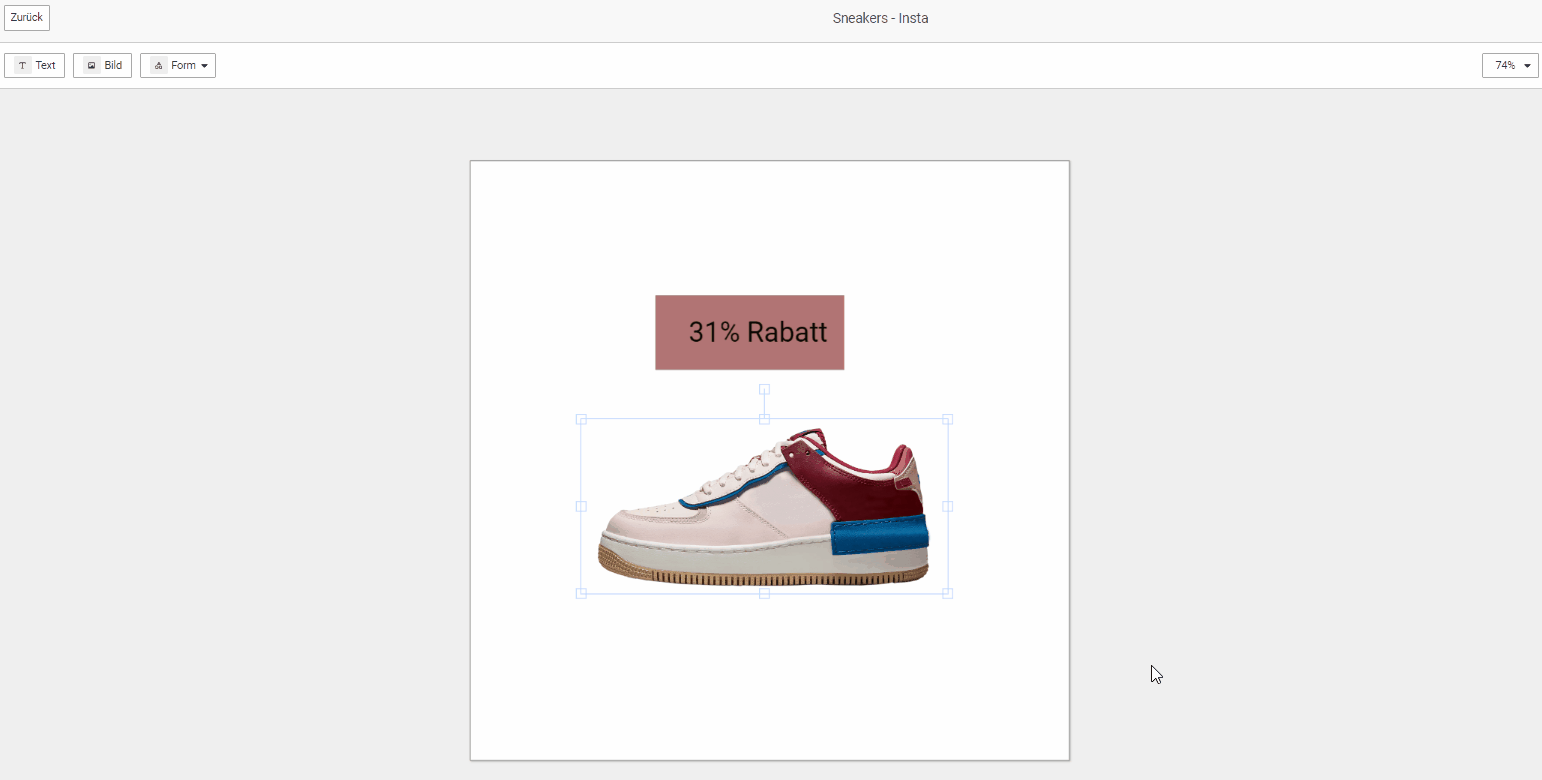Click the bottom-right selection handle of sneaker
Screen dimensions: 1542x780
click(x=948, y=594)
